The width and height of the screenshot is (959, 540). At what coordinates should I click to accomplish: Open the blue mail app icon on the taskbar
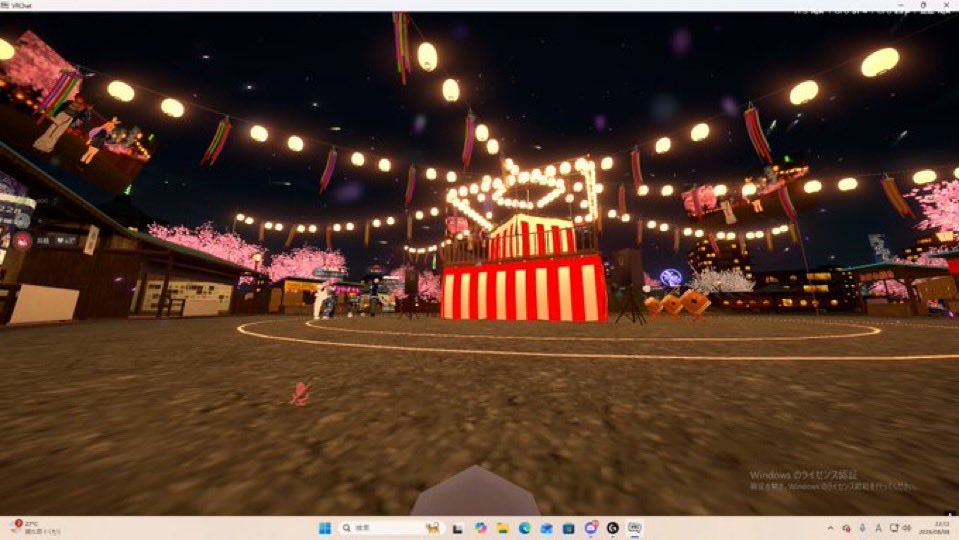click(x=547, y=528)
